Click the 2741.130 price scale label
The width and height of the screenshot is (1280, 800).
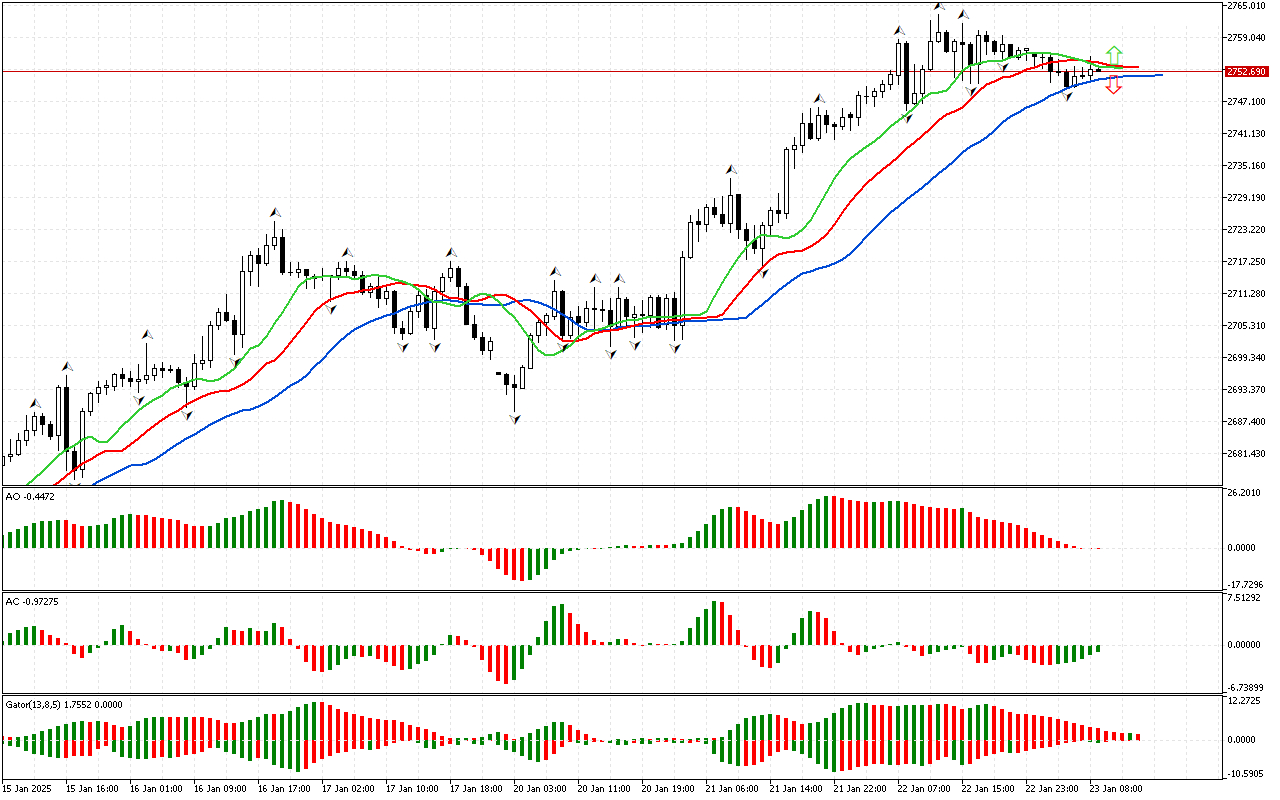(1246, 134)
